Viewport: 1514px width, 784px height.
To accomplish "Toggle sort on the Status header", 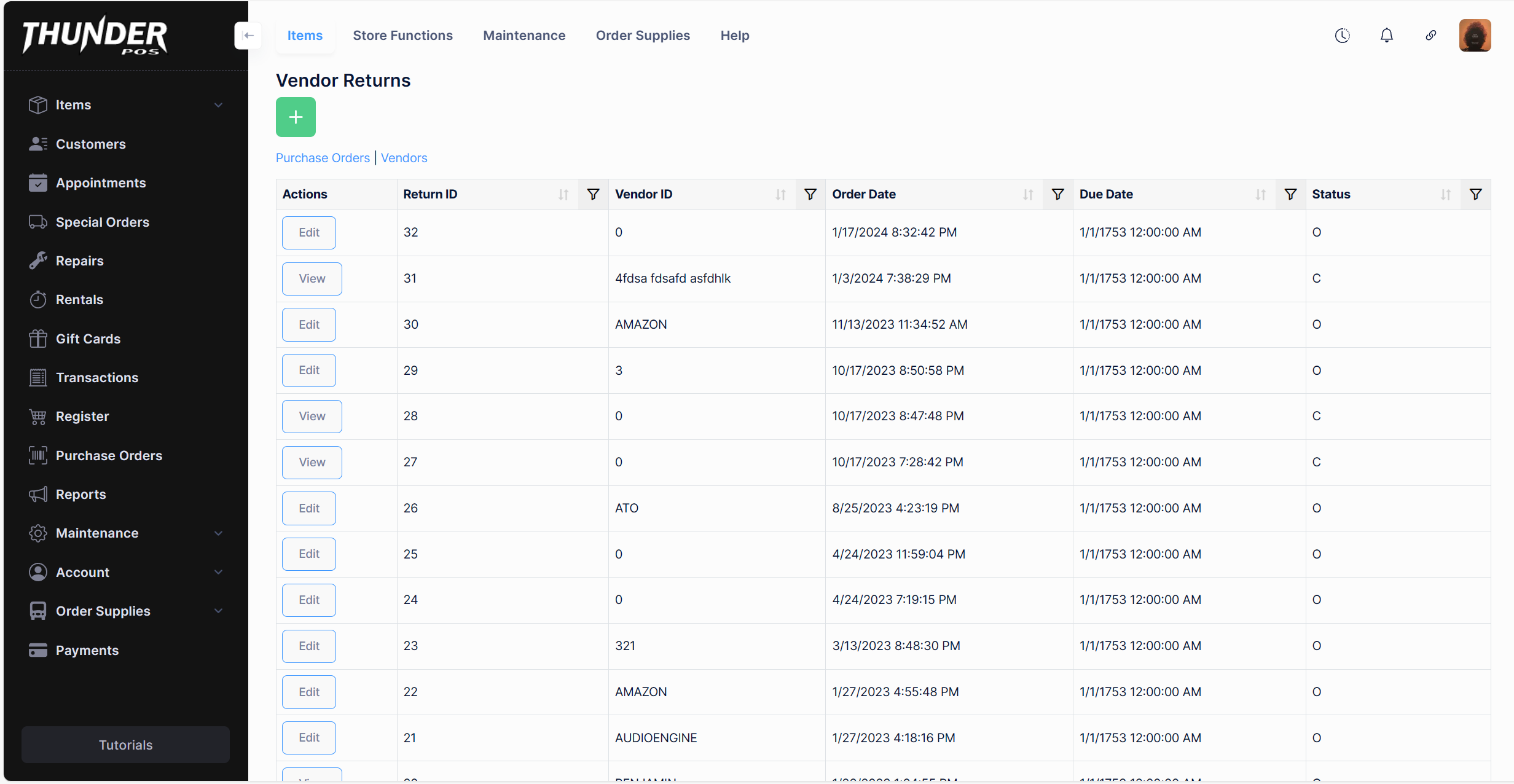I will coord(1445,194).
